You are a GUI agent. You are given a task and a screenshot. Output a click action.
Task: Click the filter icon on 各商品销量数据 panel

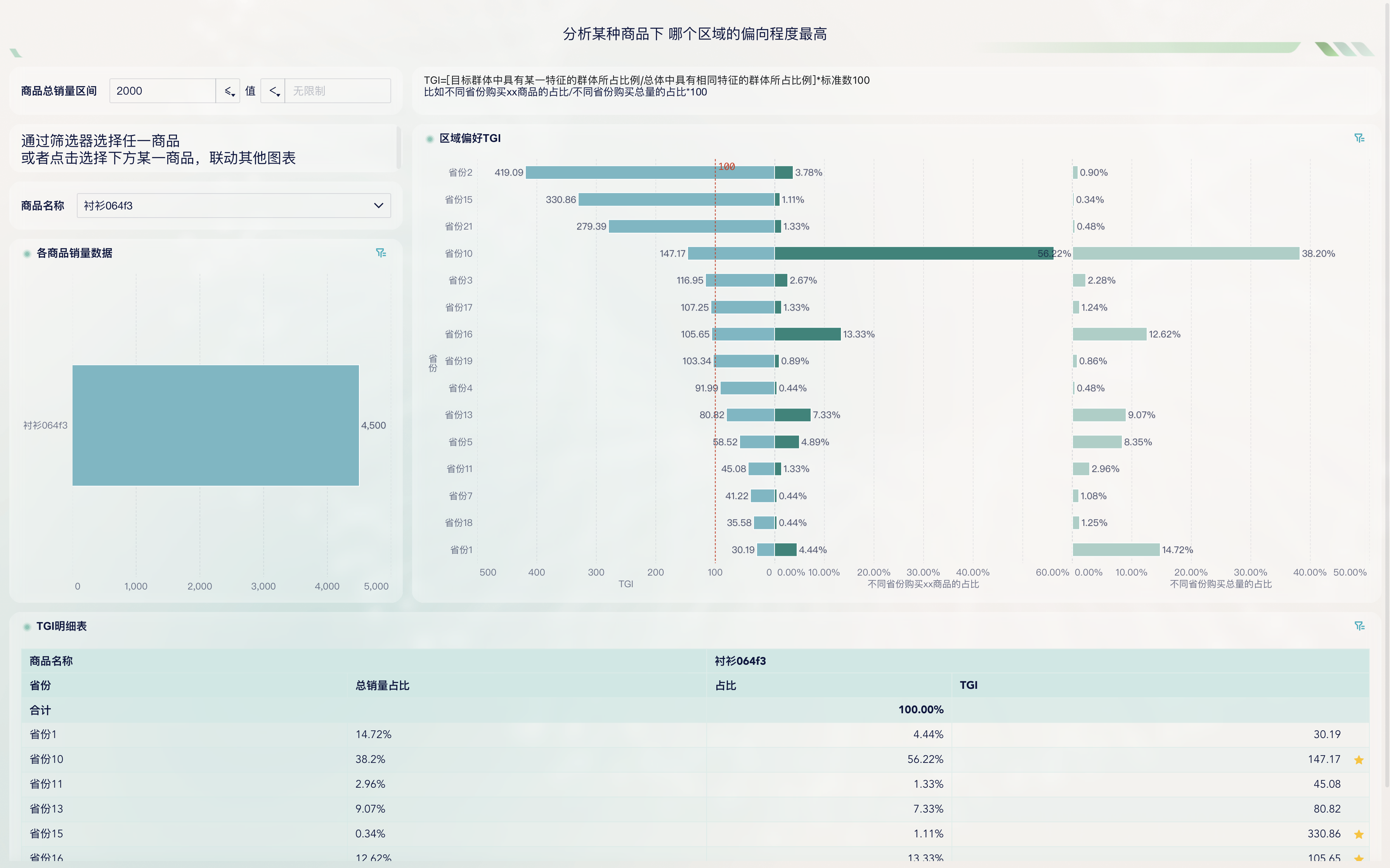click(x=381, y=252)
